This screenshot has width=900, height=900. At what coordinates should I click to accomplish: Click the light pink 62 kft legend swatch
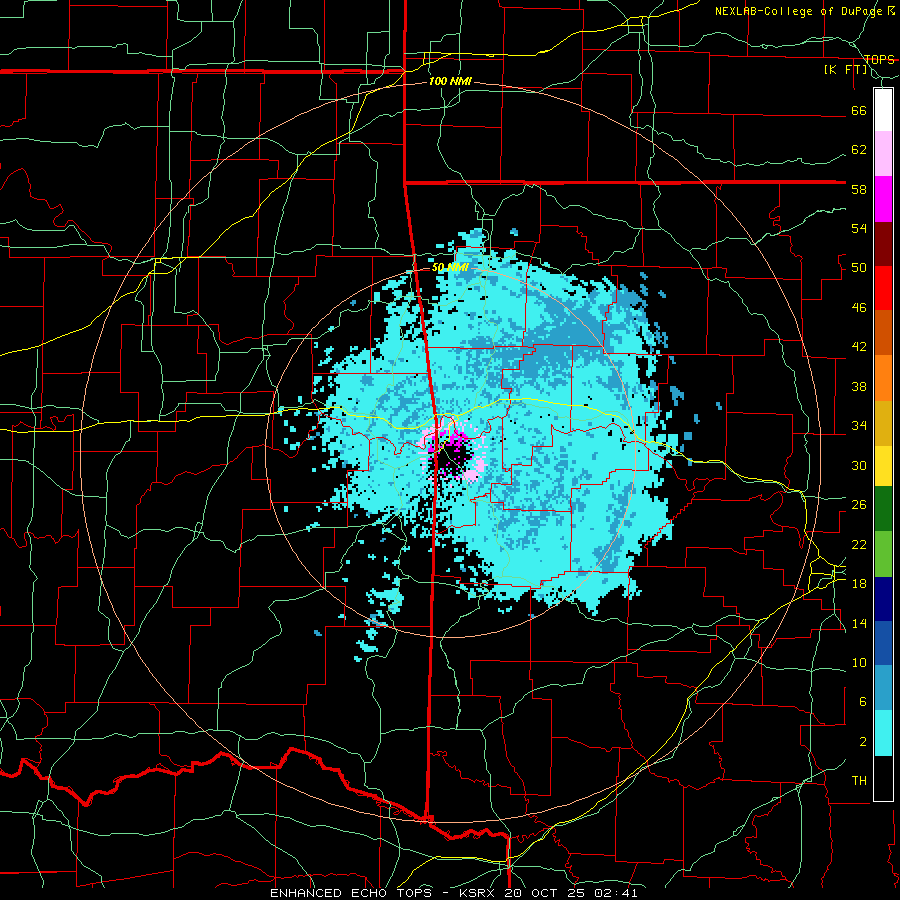[883, 154]
